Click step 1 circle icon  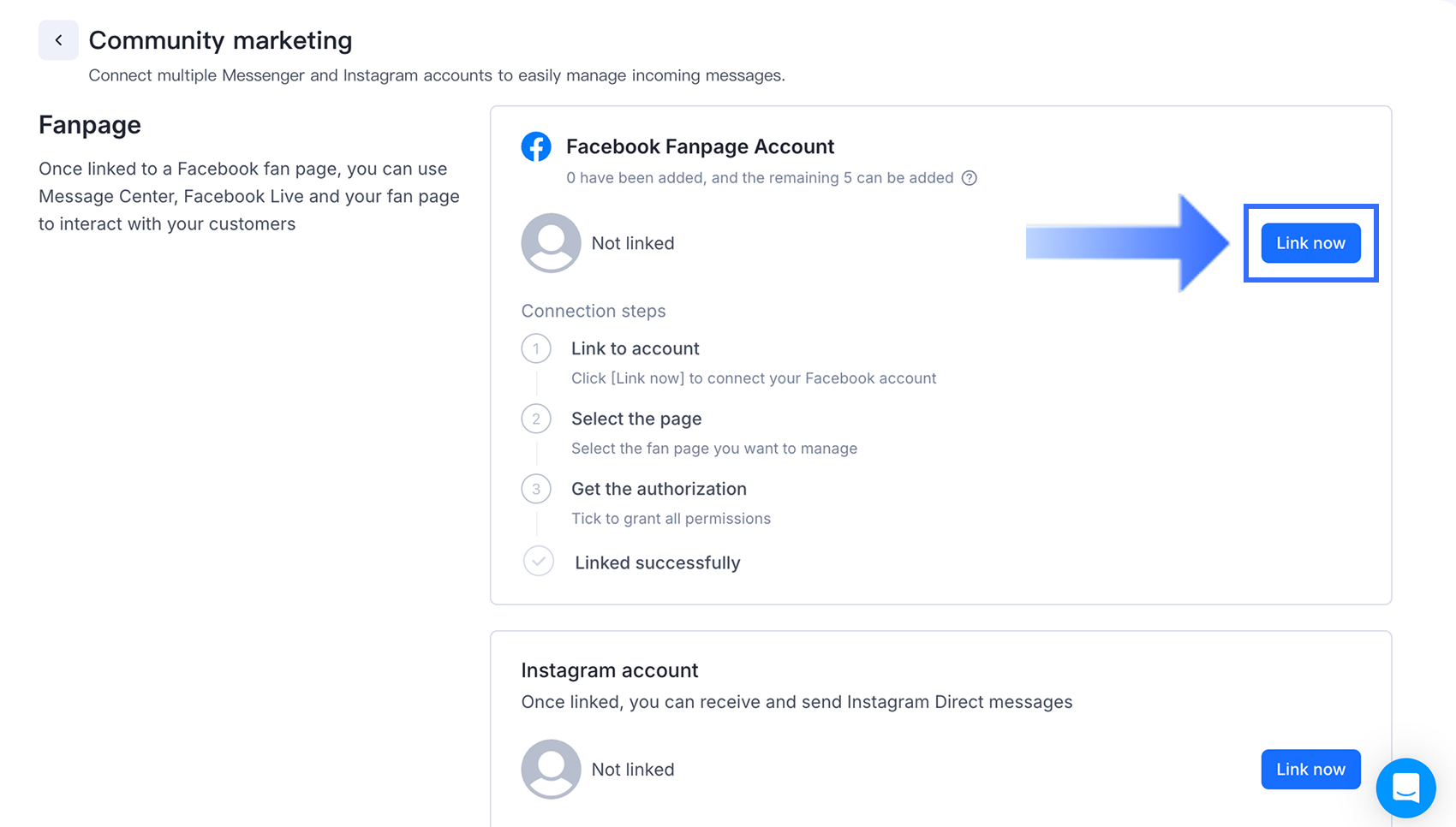[x=536, y=348]
